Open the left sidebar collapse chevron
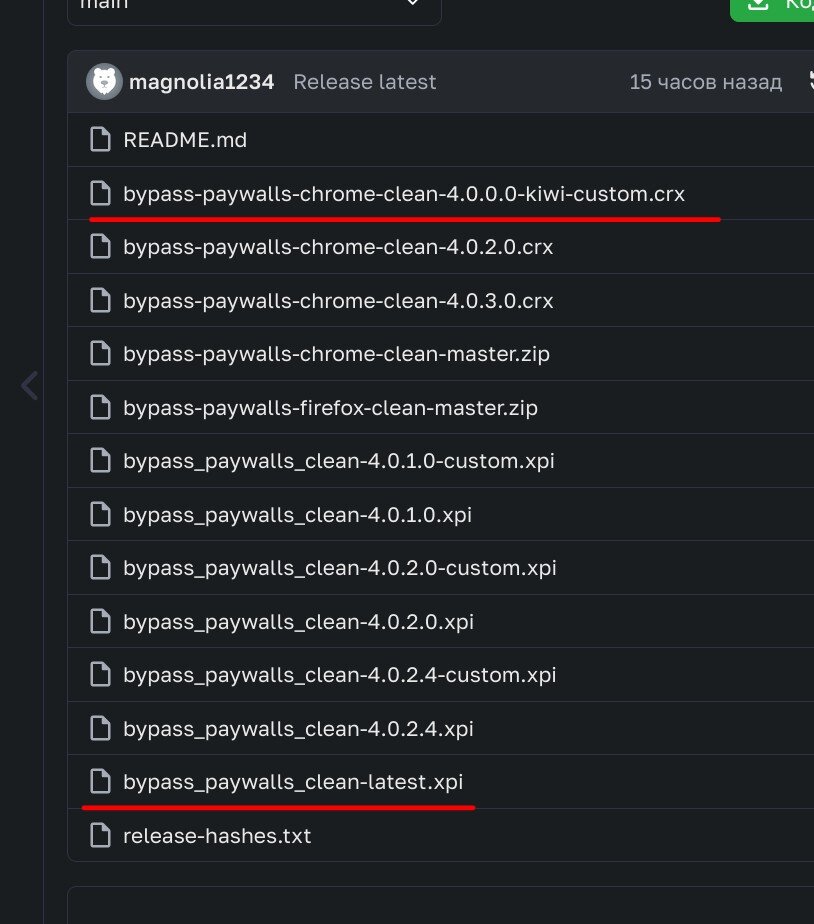 29,385
